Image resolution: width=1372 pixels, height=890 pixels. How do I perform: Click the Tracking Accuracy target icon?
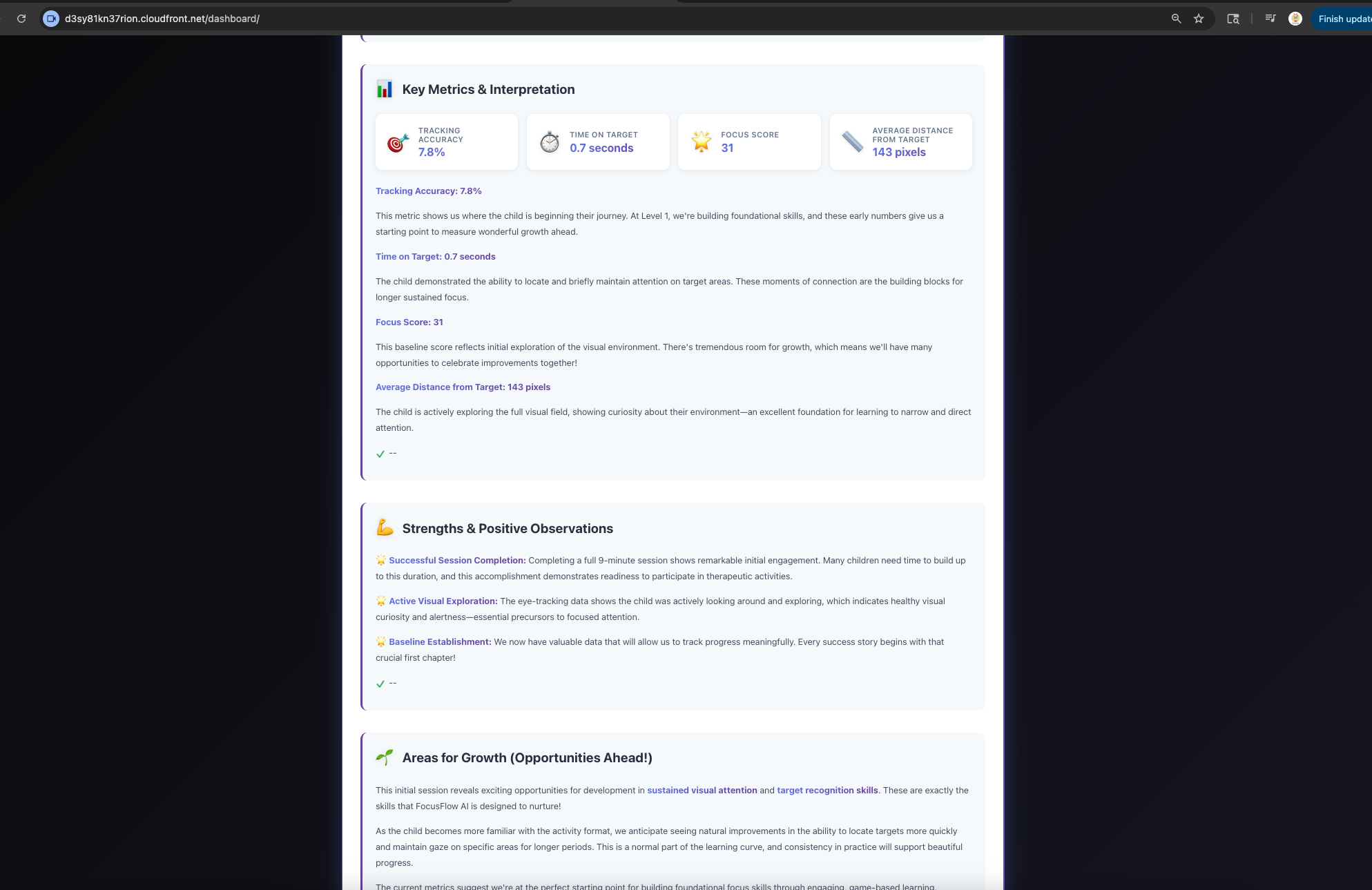[x=398, y=142]
